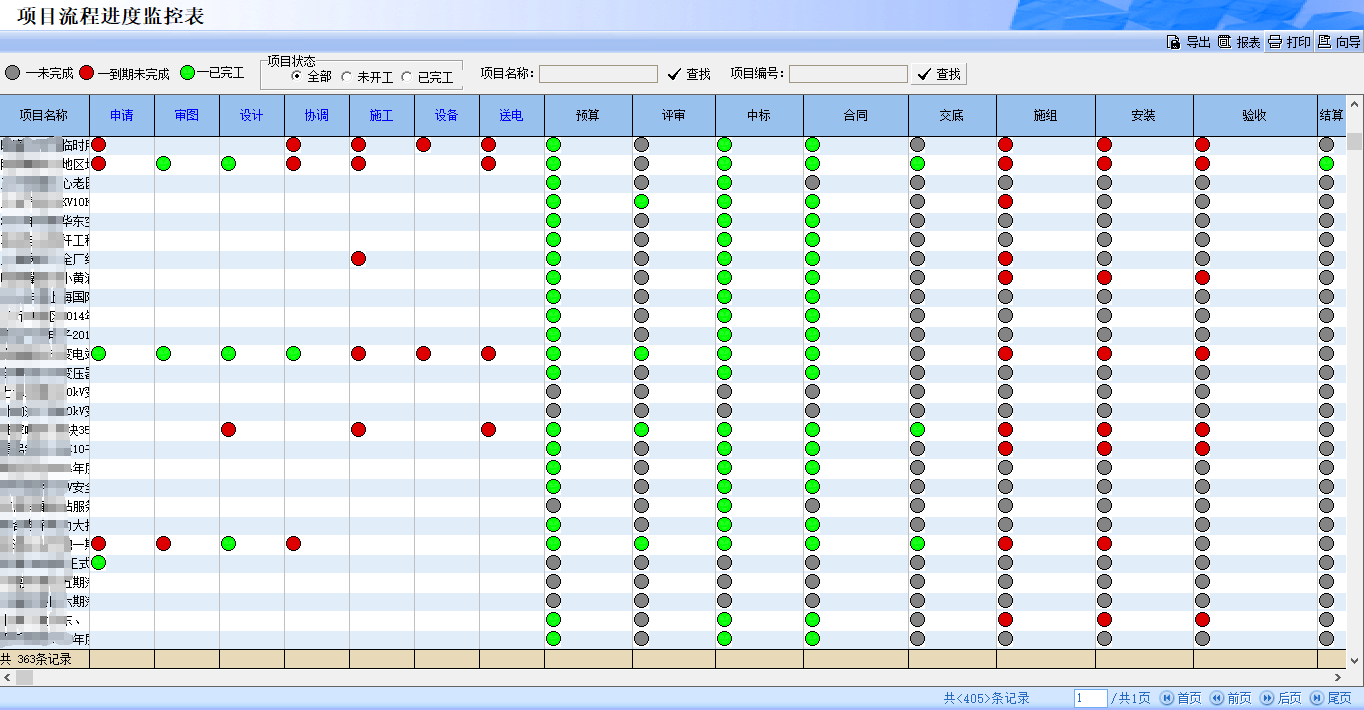
Task: Click 查找 next to project name field
Action: point(689,74)
